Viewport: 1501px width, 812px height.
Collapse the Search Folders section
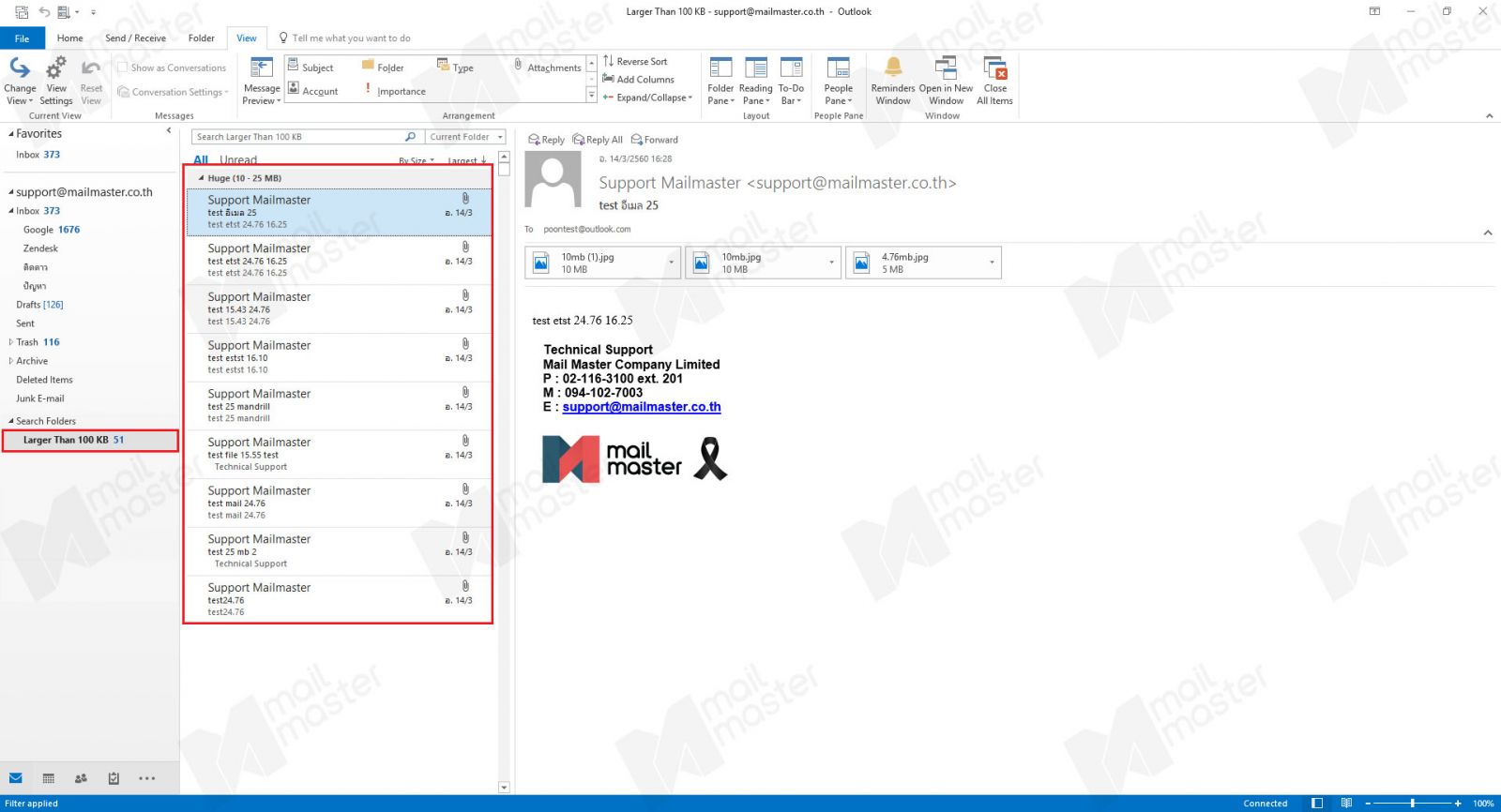tap(11, 421)
